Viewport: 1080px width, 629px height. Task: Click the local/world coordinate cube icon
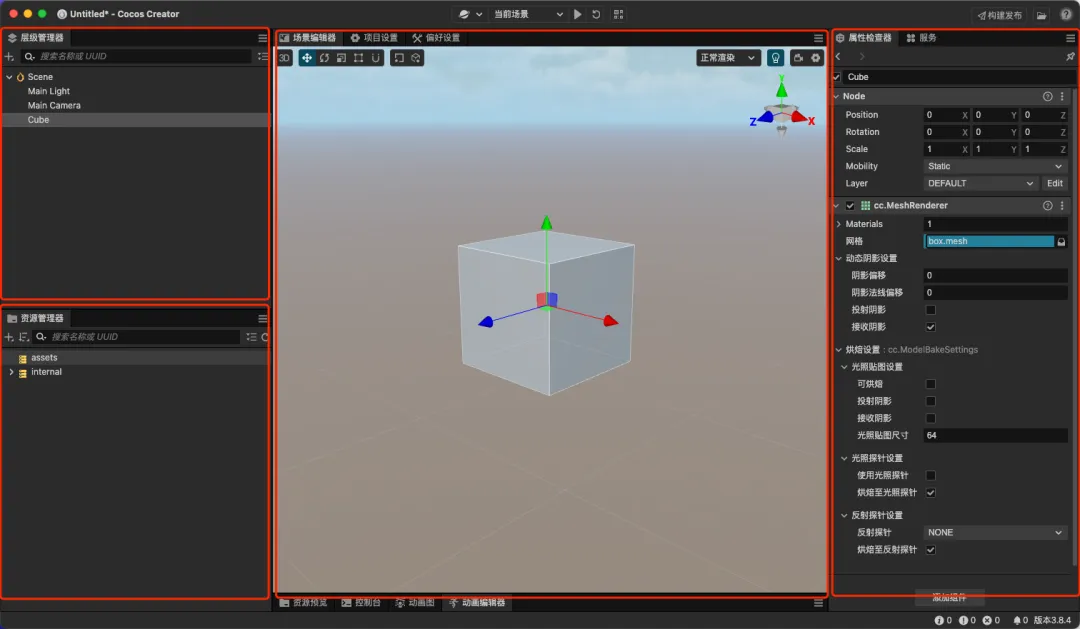click(415, 58)
